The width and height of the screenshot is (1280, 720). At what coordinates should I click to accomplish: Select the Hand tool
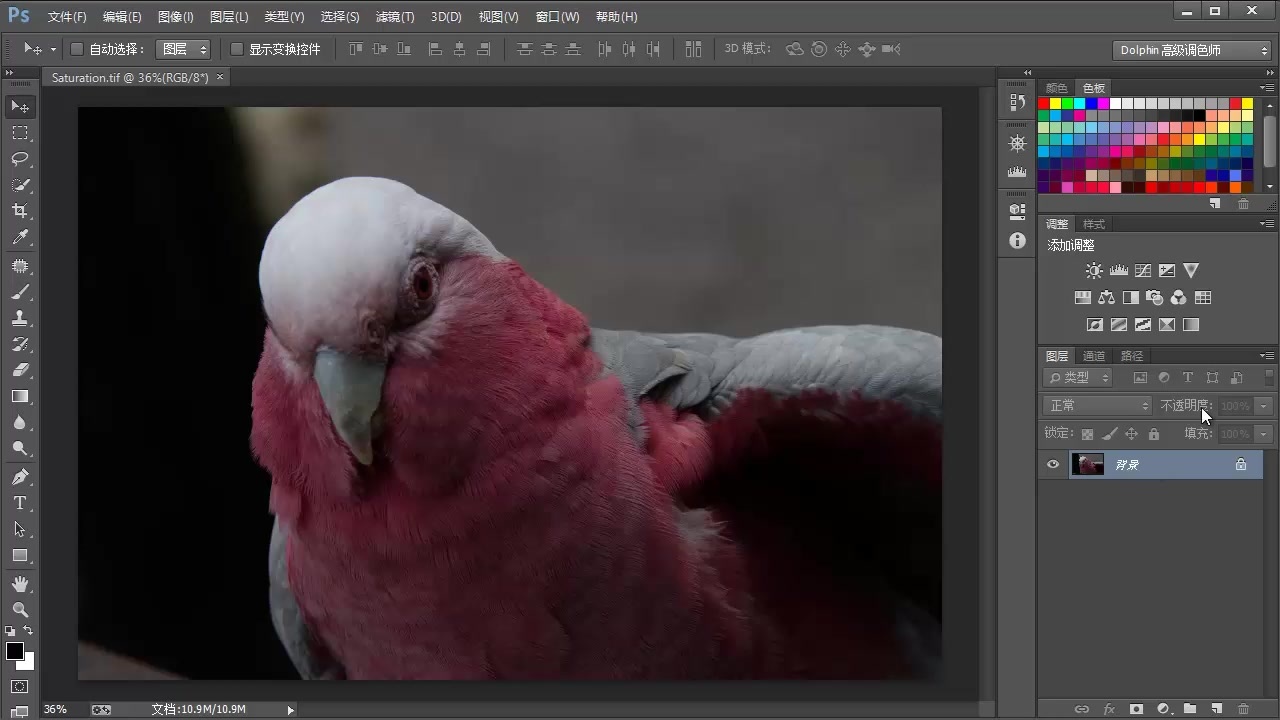[x=20, y=583]
